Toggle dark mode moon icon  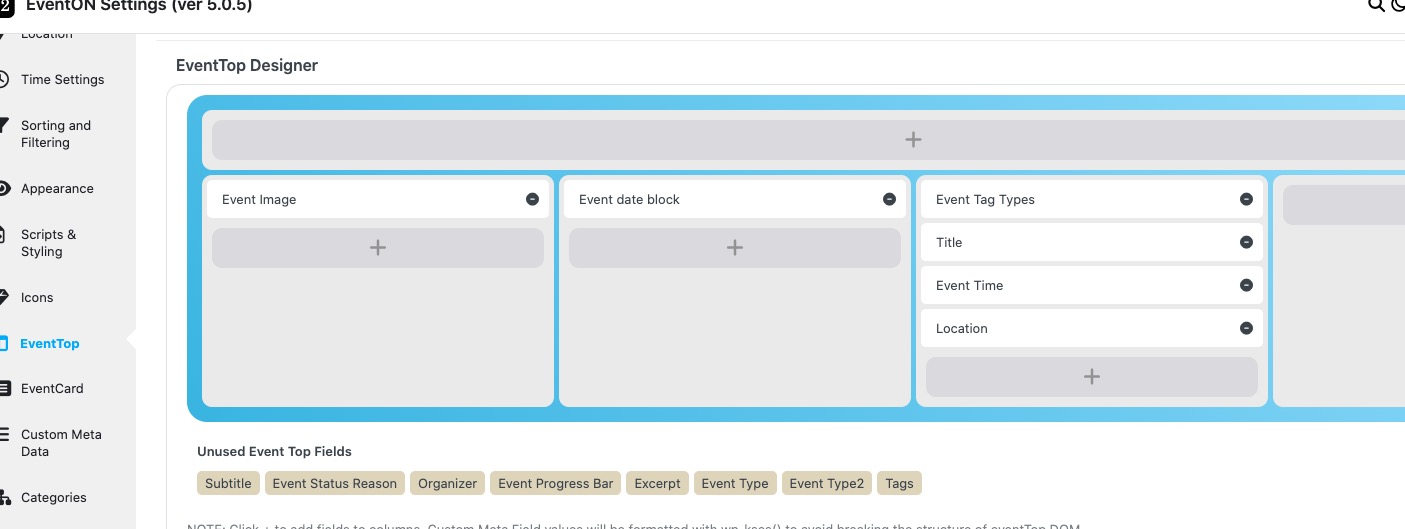(x=1398, y=6)
